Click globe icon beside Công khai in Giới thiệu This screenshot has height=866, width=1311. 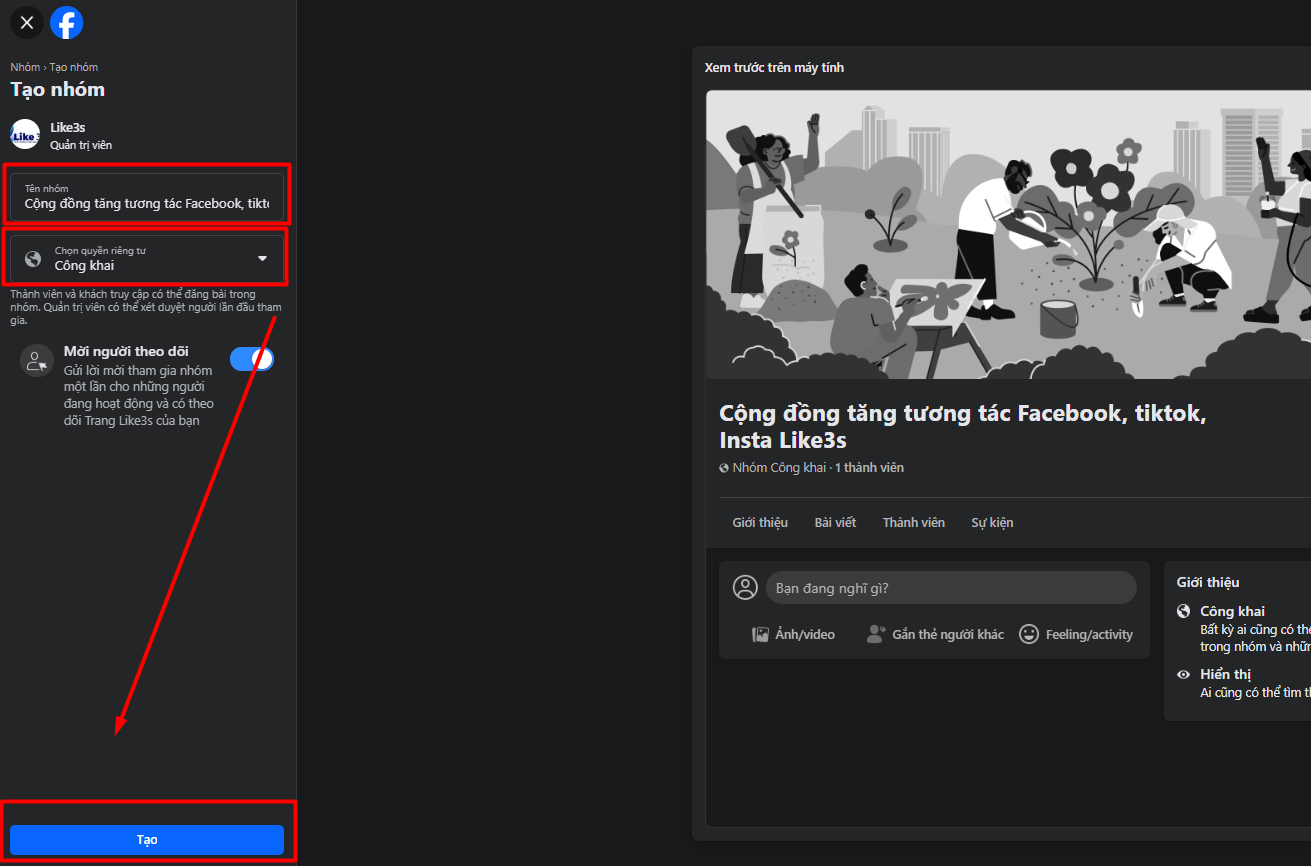[x=1184, y=611]
